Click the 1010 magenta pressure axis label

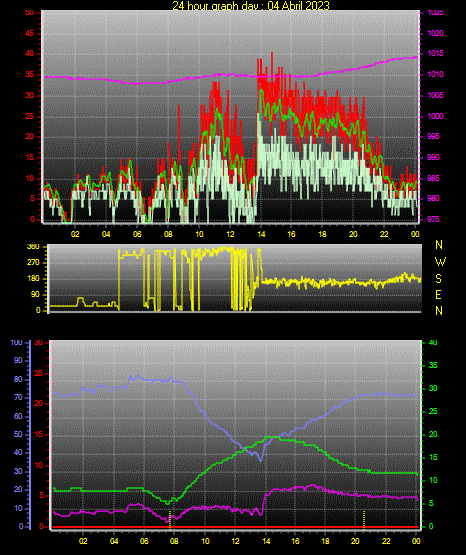click(436, 74)
